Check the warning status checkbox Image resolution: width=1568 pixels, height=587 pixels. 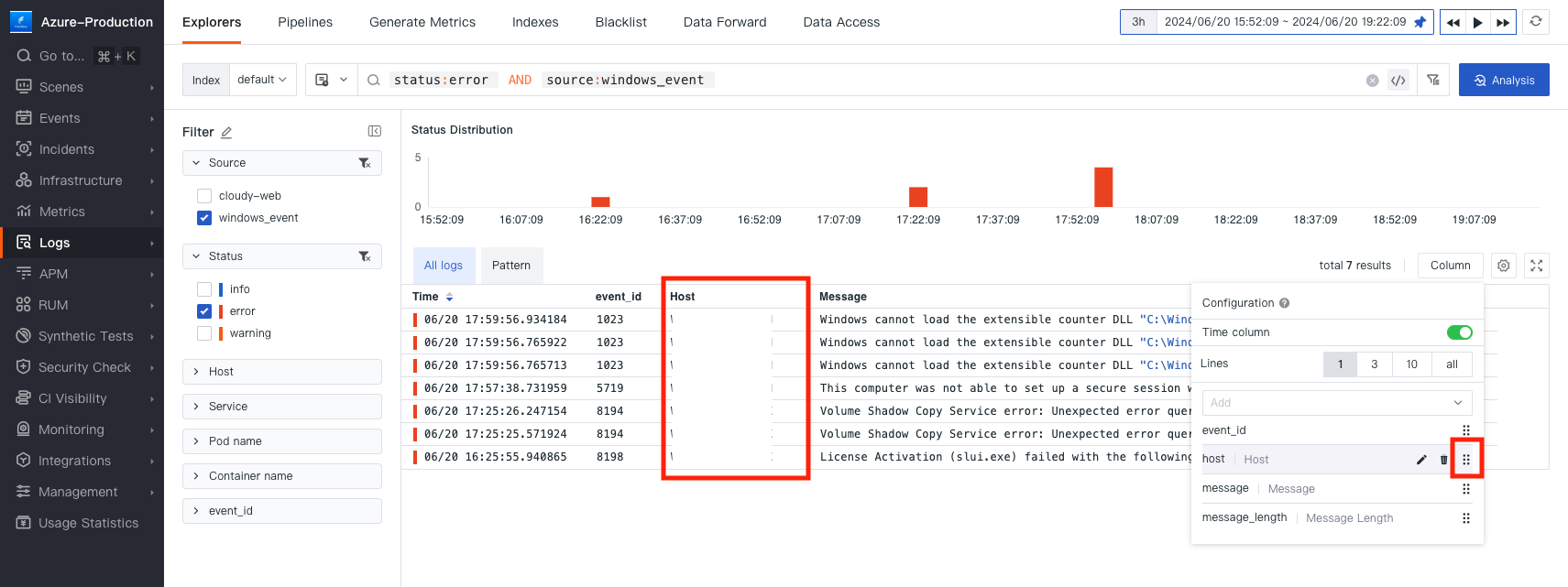(204, 333)
